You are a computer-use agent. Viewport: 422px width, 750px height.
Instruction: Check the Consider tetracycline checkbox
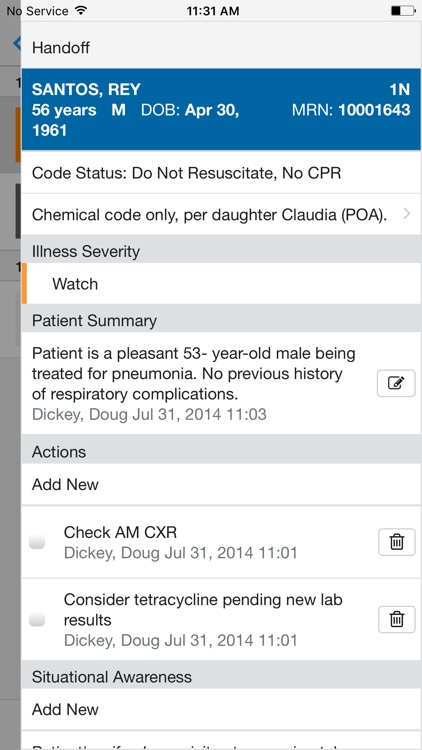coord(37,619)
